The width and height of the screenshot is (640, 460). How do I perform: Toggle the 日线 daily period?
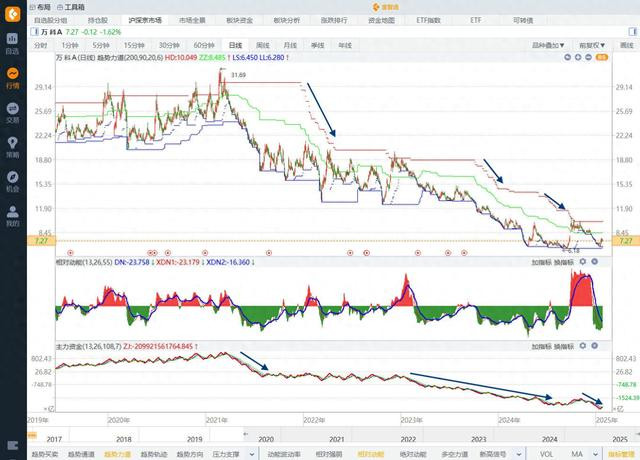234,46
